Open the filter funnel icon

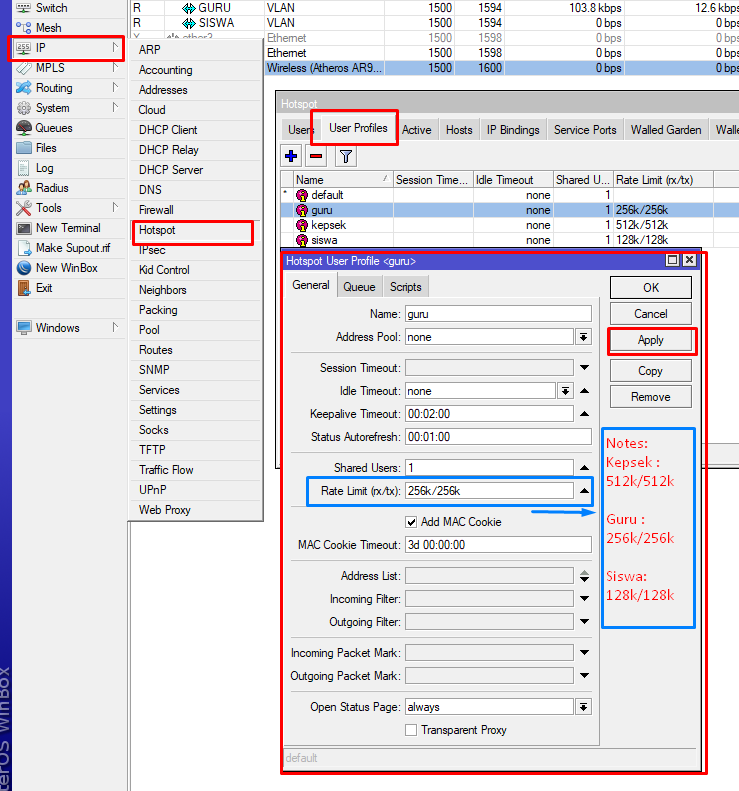tap(345, 156)
